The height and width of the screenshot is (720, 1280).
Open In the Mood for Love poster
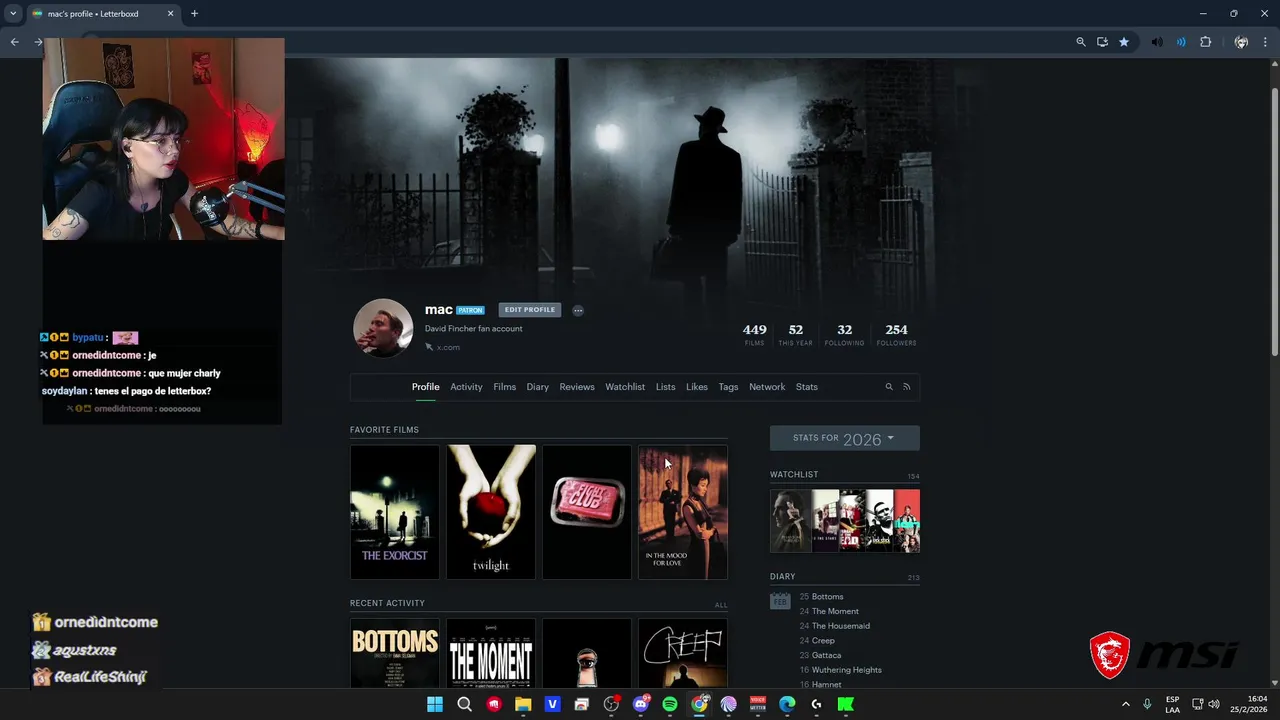pyautogui.click(x=683, y=512)
